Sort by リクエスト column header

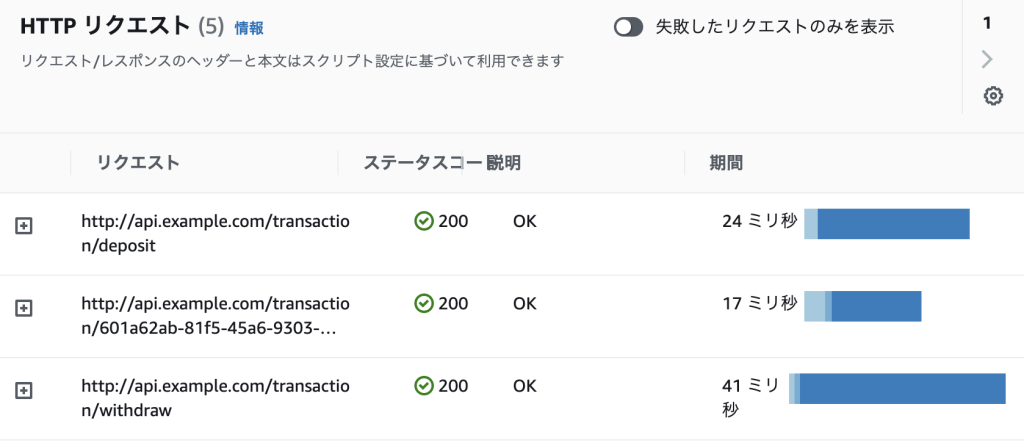pos(138,163)
